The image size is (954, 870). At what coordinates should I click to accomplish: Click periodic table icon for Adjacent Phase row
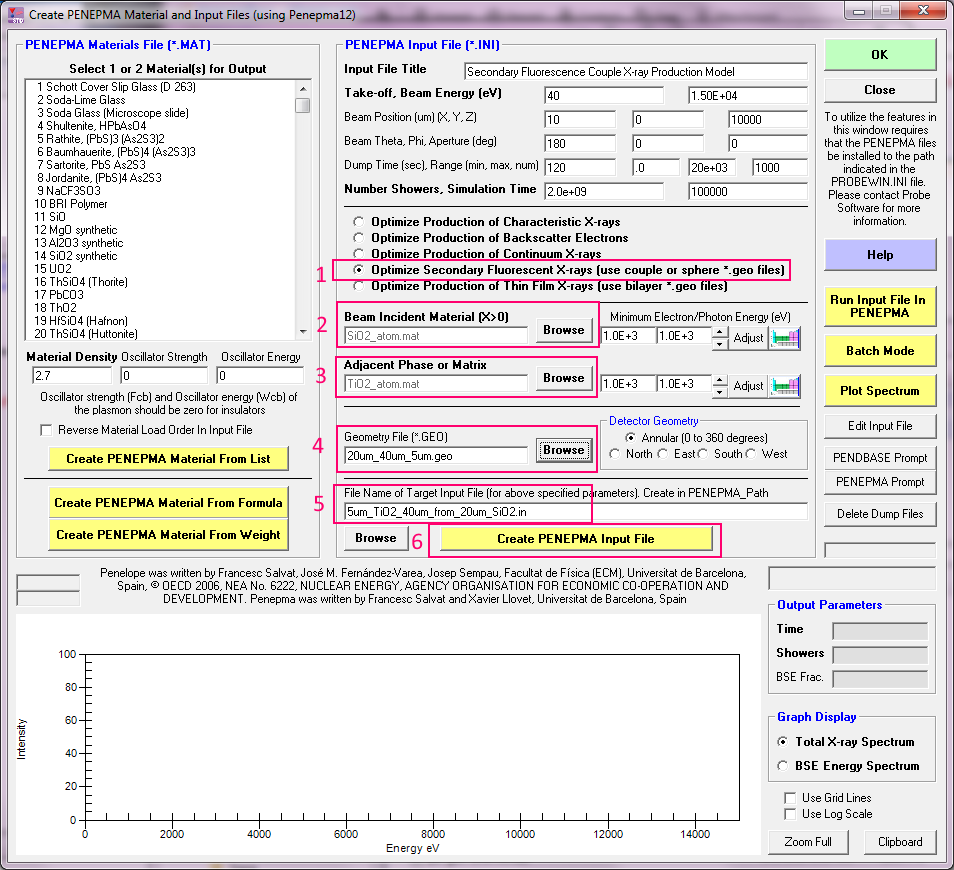[785, 386]
